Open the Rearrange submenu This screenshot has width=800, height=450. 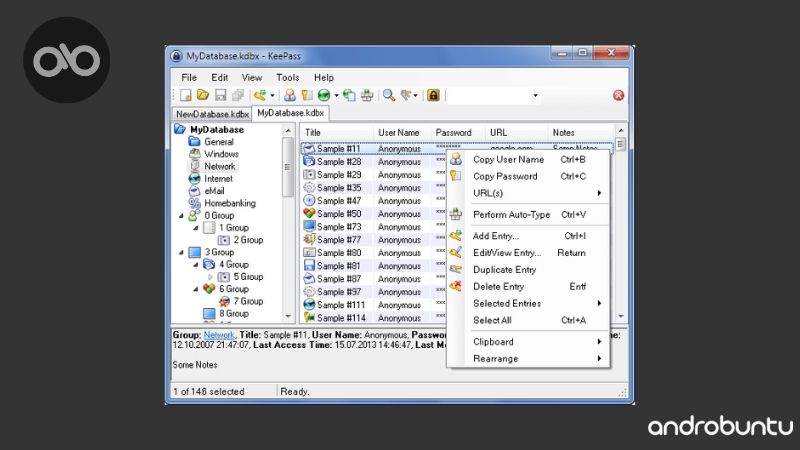(528, 359)
